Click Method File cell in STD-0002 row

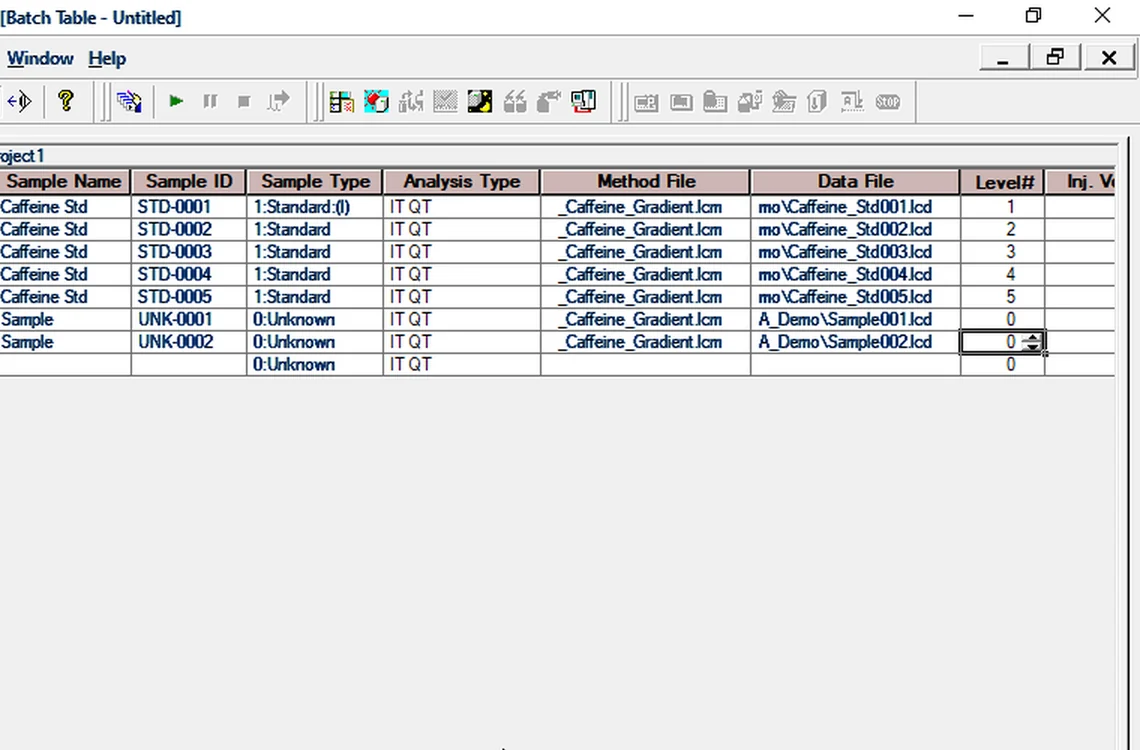tap(646, 230)
